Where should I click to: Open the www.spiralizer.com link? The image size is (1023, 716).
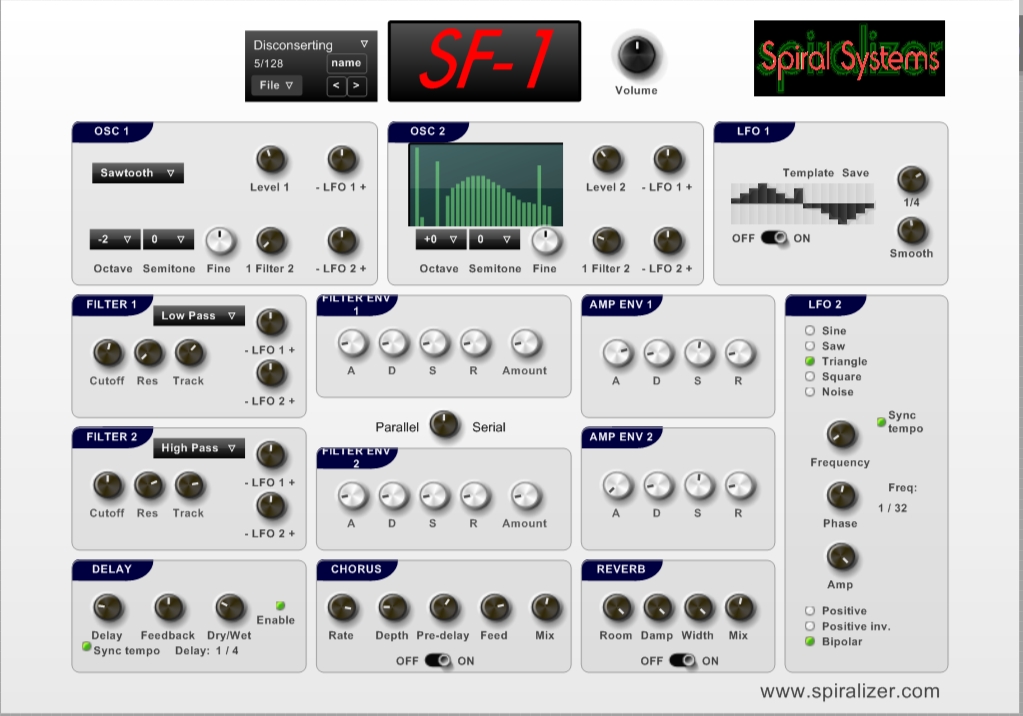tap(849, 691)
